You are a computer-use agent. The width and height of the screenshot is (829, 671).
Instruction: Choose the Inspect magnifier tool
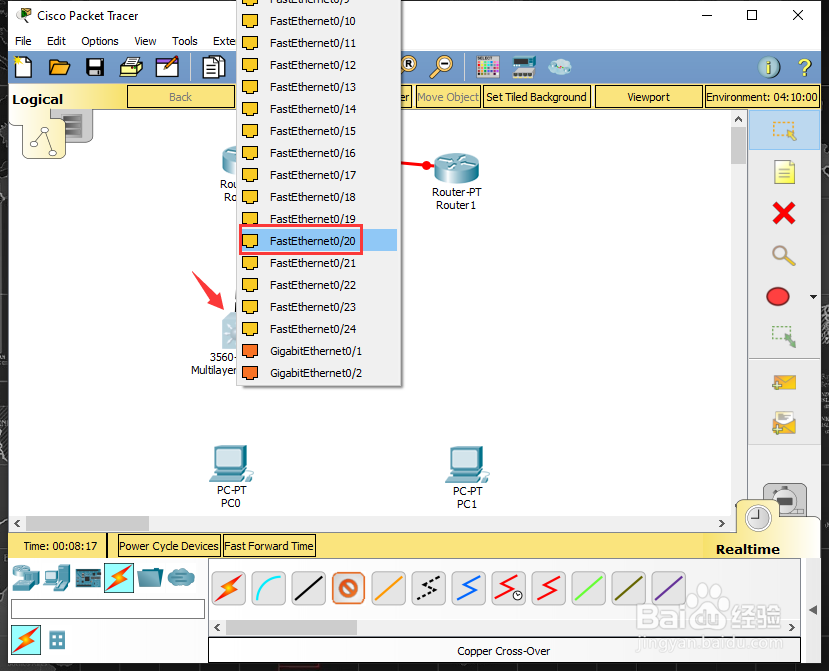(784, 255)
